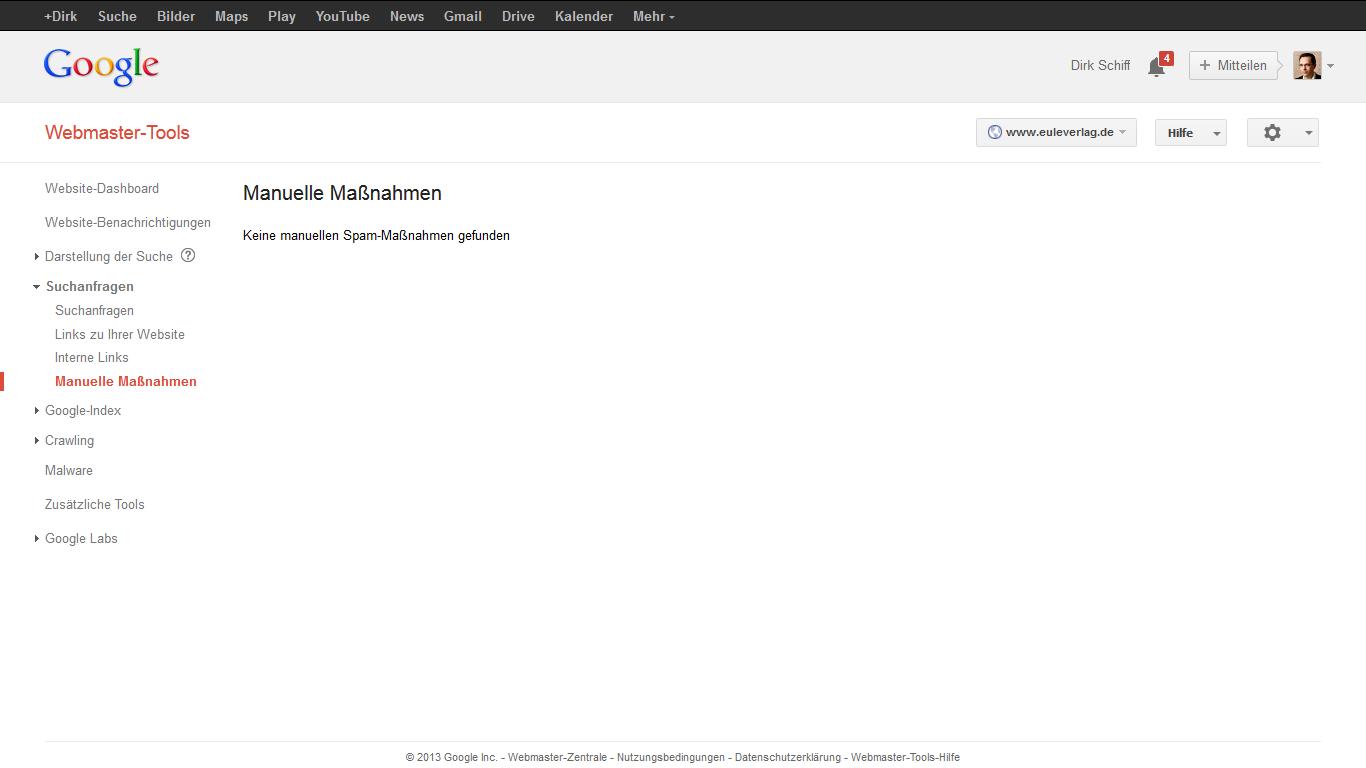Open the Mehr menu in the top bar
This screenshot has width=1366, height=768.
click(654, 16)
